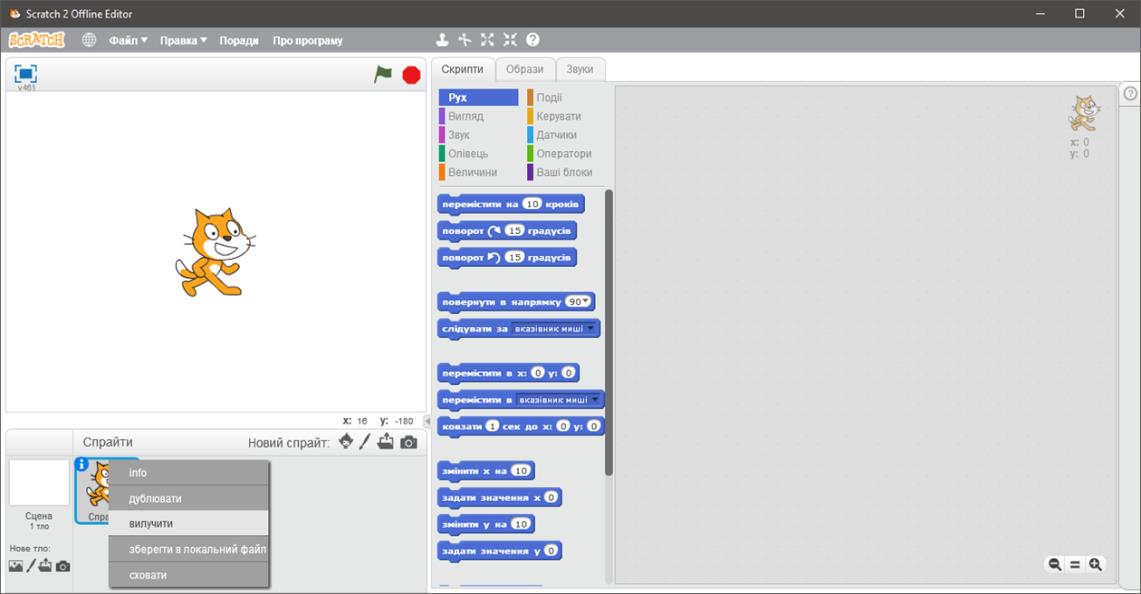Paint a new backdrop
Image resolution: width=1141 pixels, height=594 pixels.
[31, 566]
